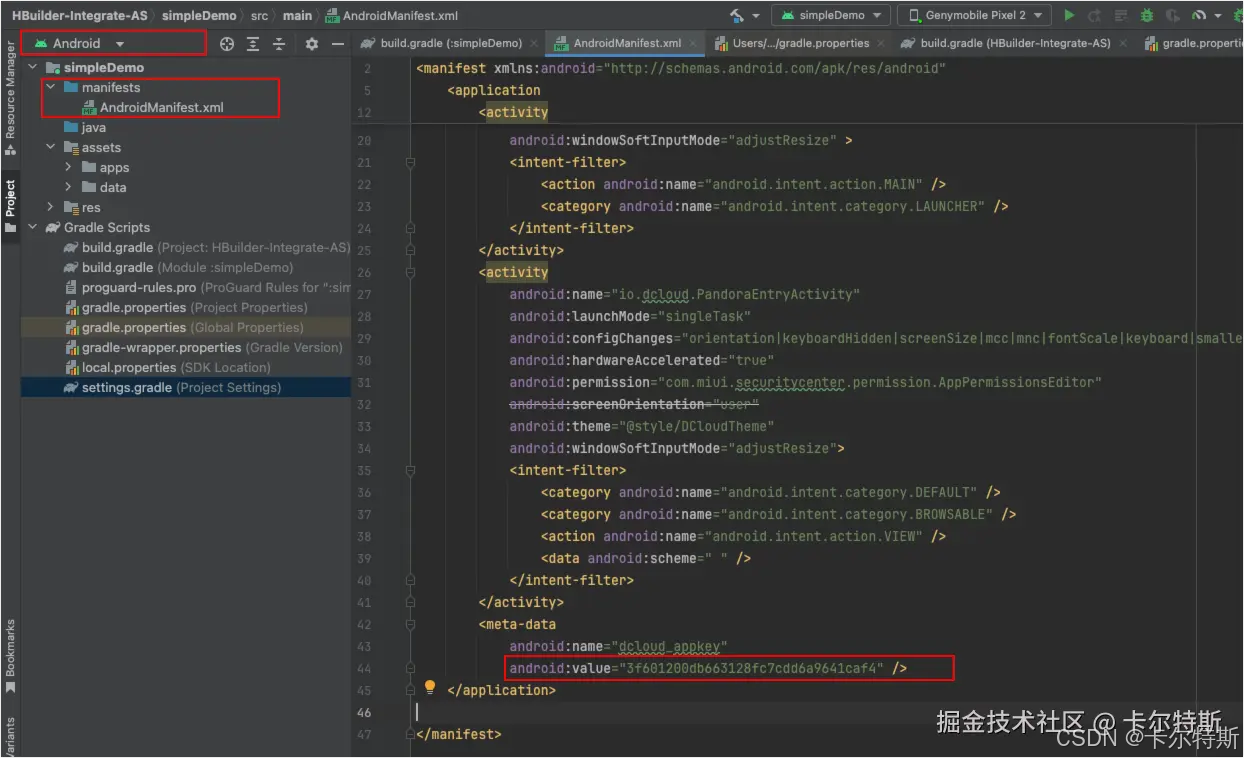The image size is (1244, 758).
Task: Open the Genymobile Pixel 2 device dropdown
Action: [x=974, y=15]
